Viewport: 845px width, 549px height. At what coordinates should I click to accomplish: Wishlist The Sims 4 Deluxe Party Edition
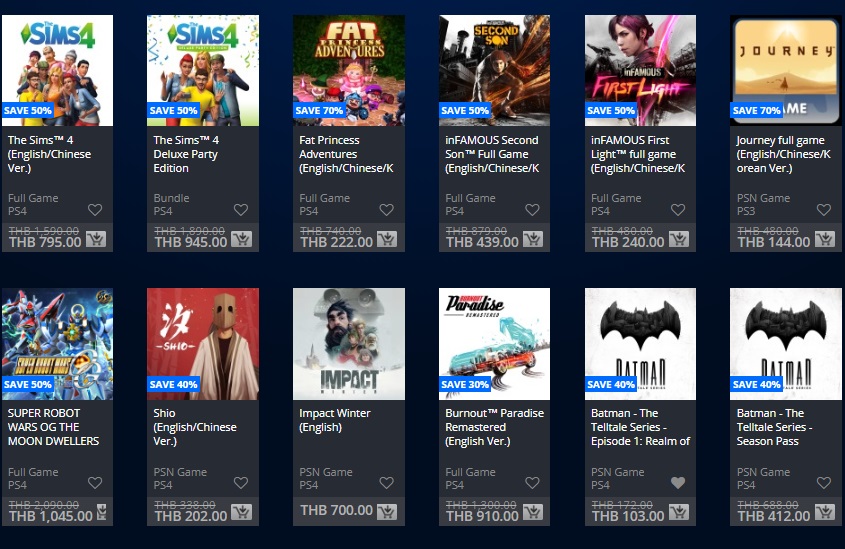pos(241,210)
